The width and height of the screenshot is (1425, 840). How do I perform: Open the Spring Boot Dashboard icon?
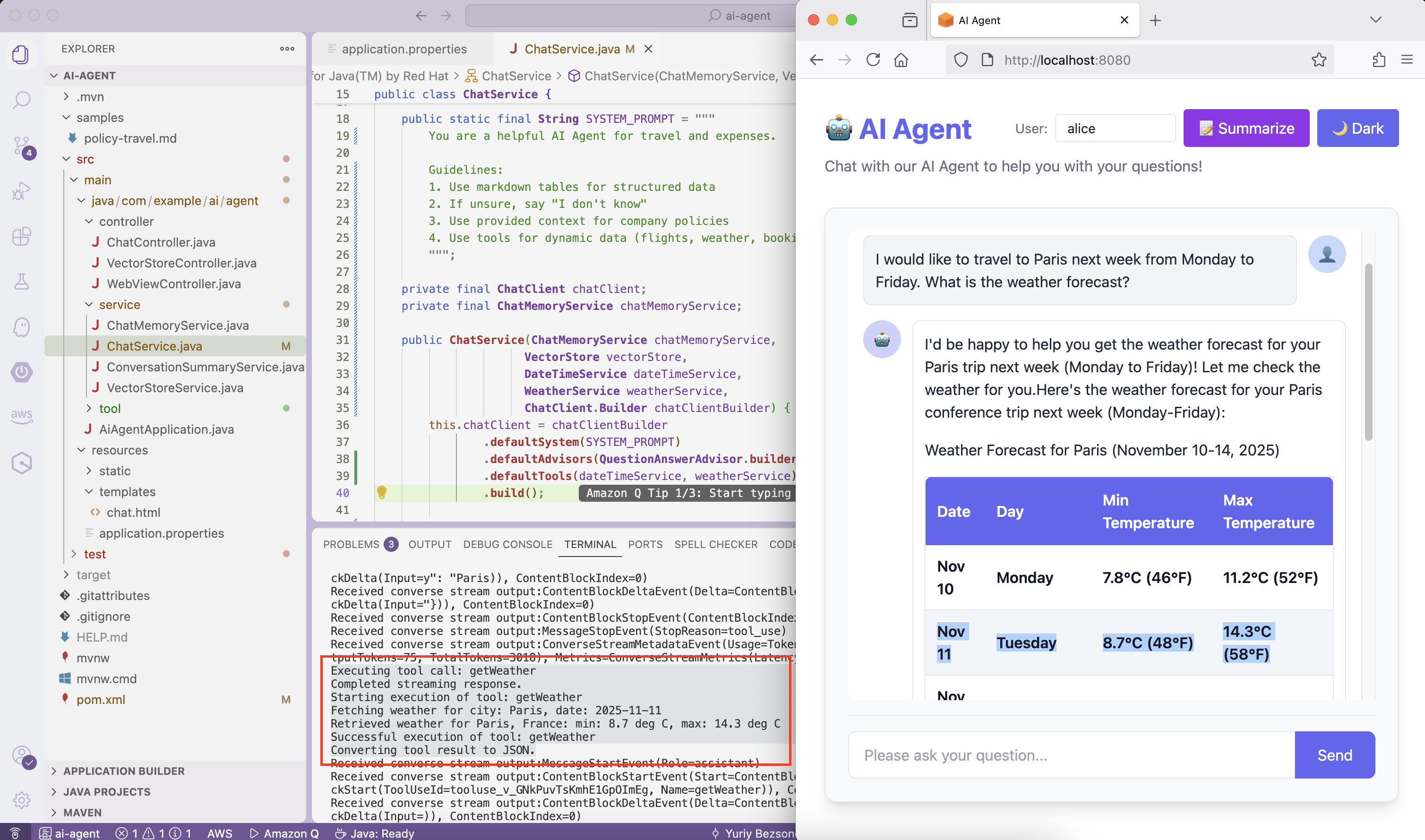coord(22,372)
